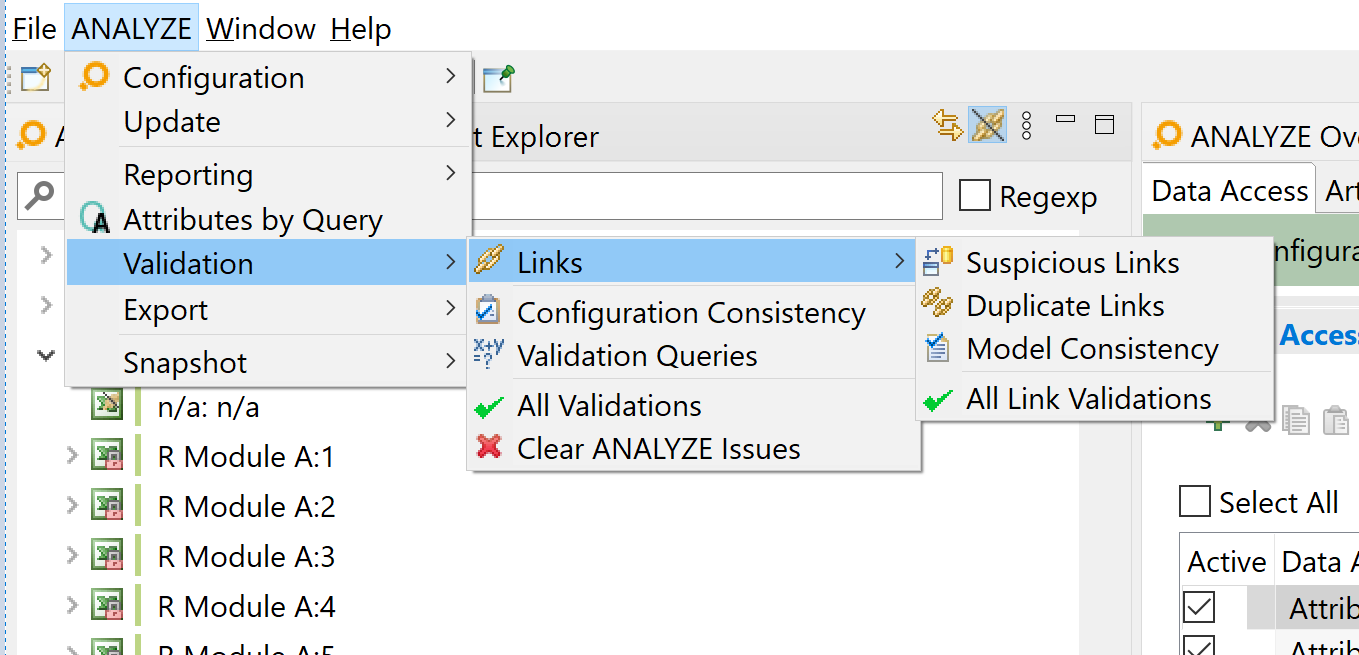Select the R Module A:2 row
The height and width of the screenshot is (655, 1359).
tap(246, 507)
